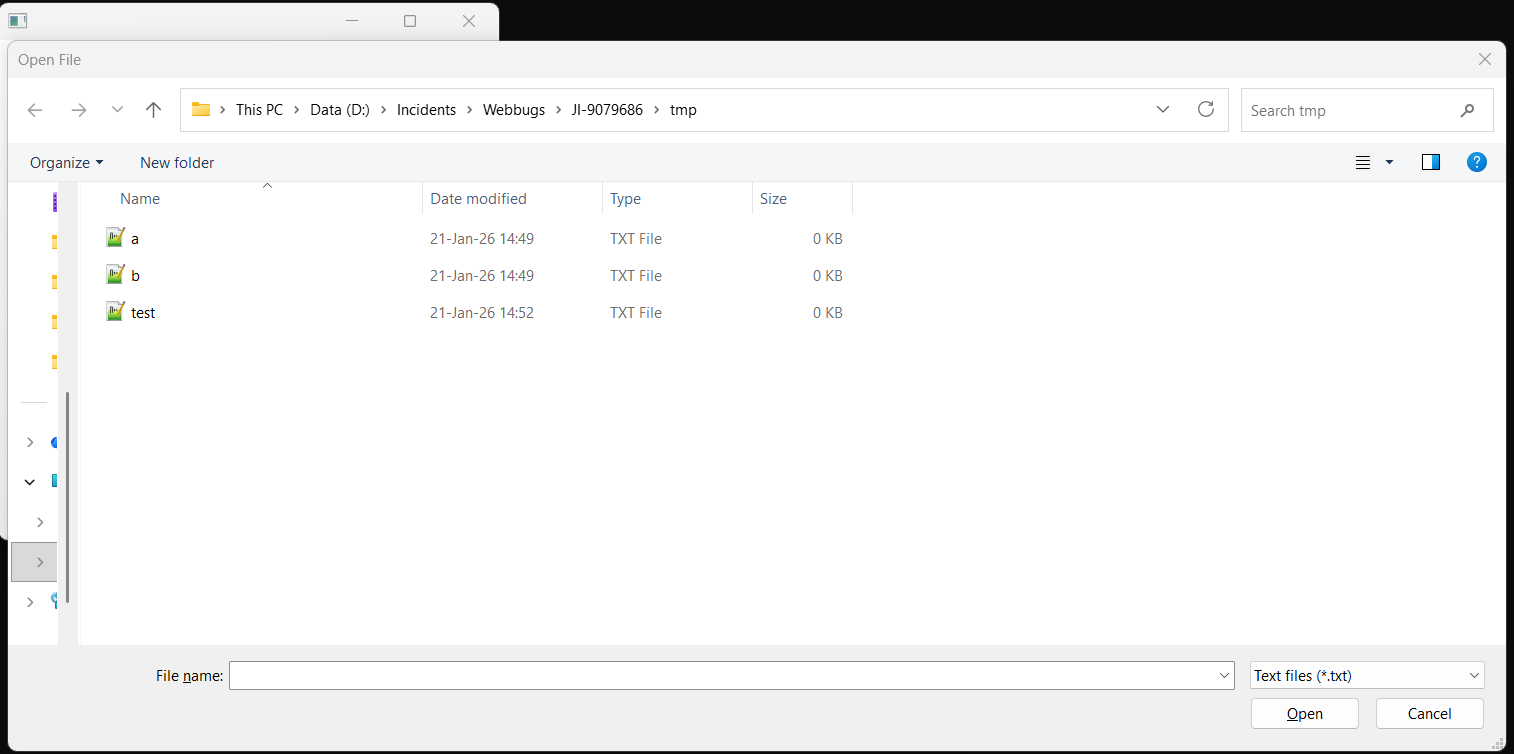Click the icon of file b

(115, 275)
